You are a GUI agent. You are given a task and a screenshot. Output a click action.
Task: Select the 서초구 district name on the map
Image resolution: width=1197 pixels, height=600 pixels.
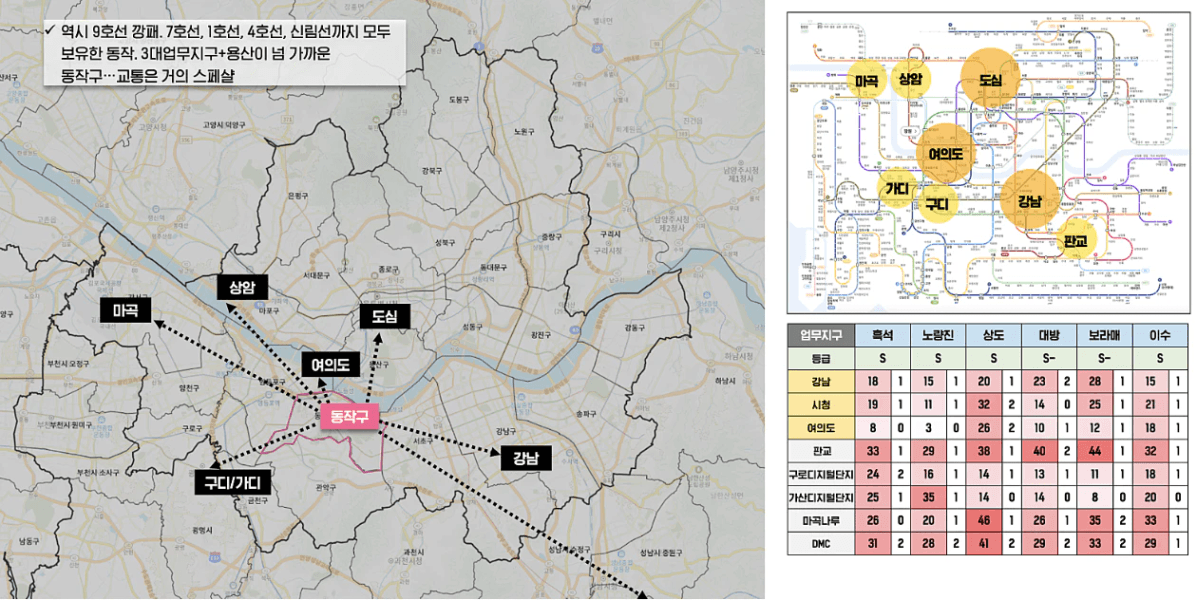point(421,441)
